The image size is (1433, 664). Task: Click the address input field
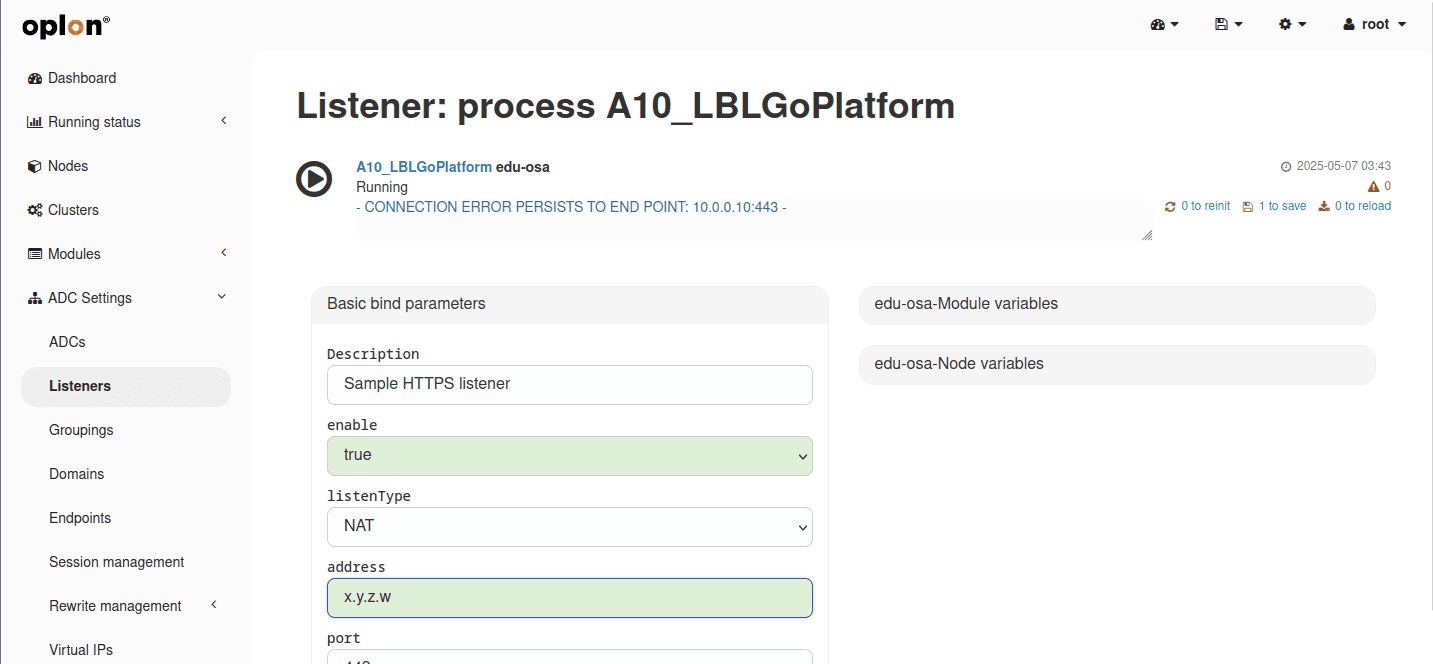[x=570, y=598]
